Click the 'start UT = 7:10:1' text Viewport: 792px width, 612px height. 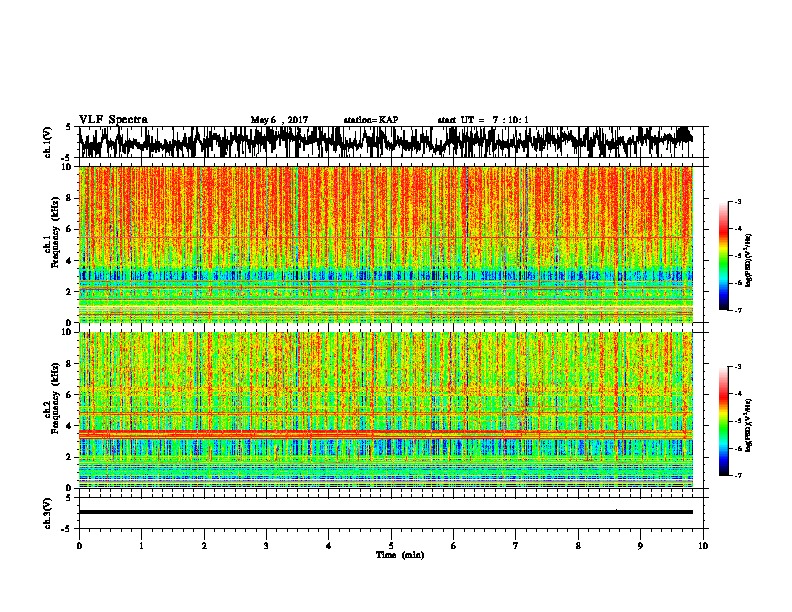[483, 120]
